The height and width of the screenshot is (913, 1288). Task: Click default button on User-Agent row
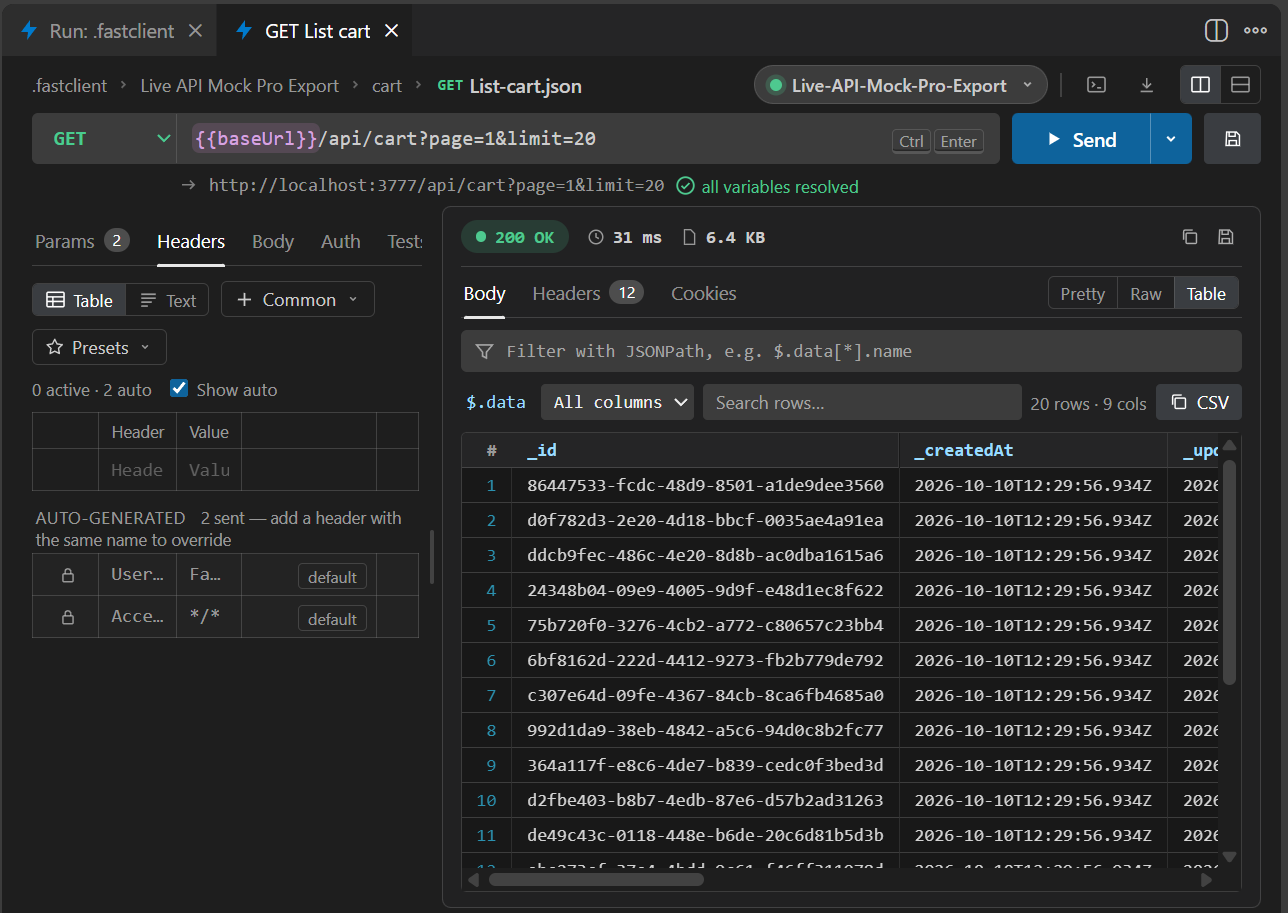click(332, 577)
